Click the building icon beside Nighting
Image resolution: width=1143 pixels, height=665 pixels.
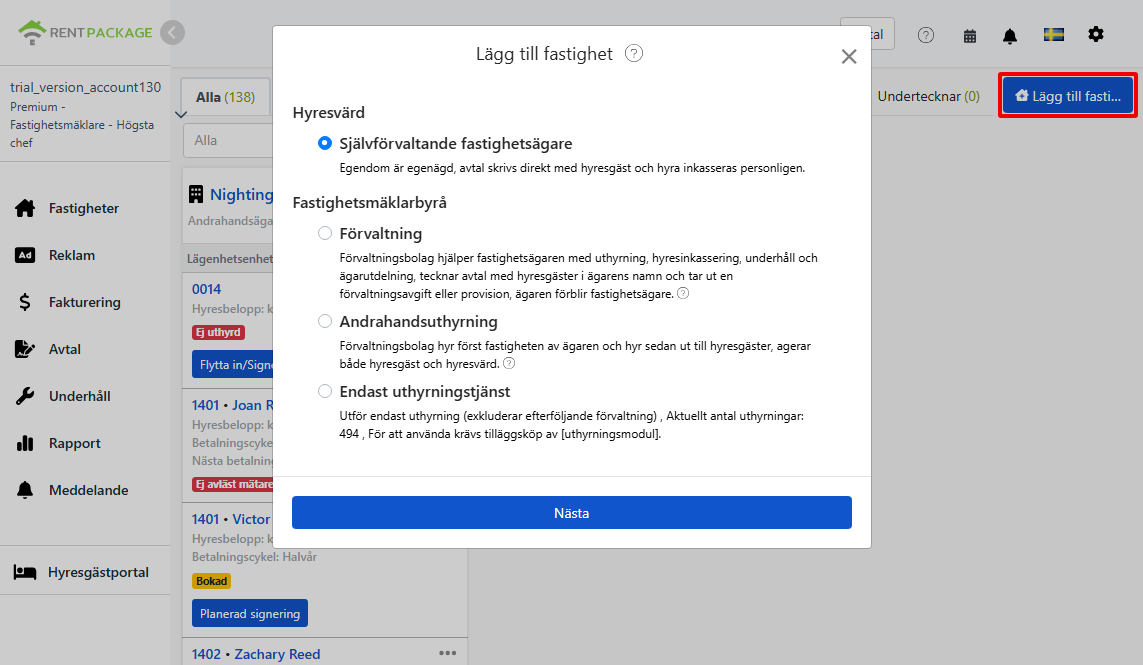[196, 194]
